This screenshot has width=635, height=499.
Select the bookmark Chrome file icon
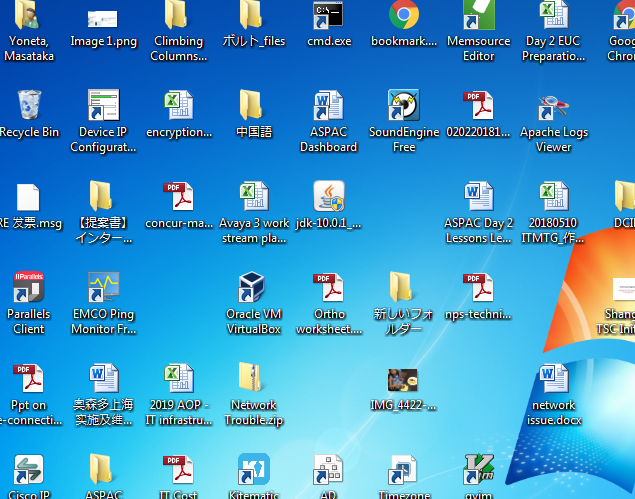(404, 15)
